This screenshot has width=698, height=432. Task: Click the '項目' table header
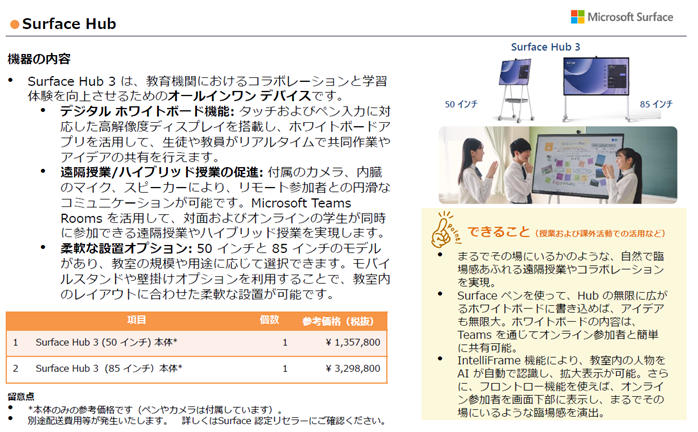coord(137,320)
